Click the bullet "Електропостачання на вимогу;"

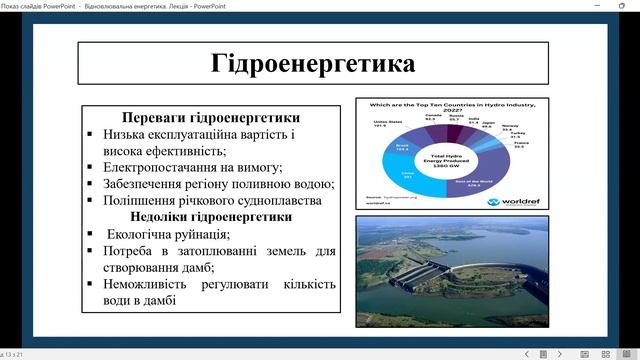coord(193,167)
